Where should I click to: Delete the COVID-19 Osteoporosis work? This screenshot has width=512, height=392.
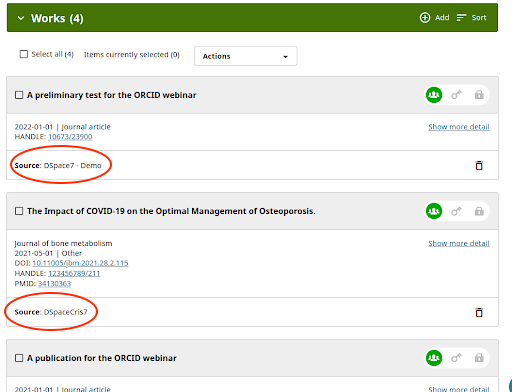[x=479, y=312]
